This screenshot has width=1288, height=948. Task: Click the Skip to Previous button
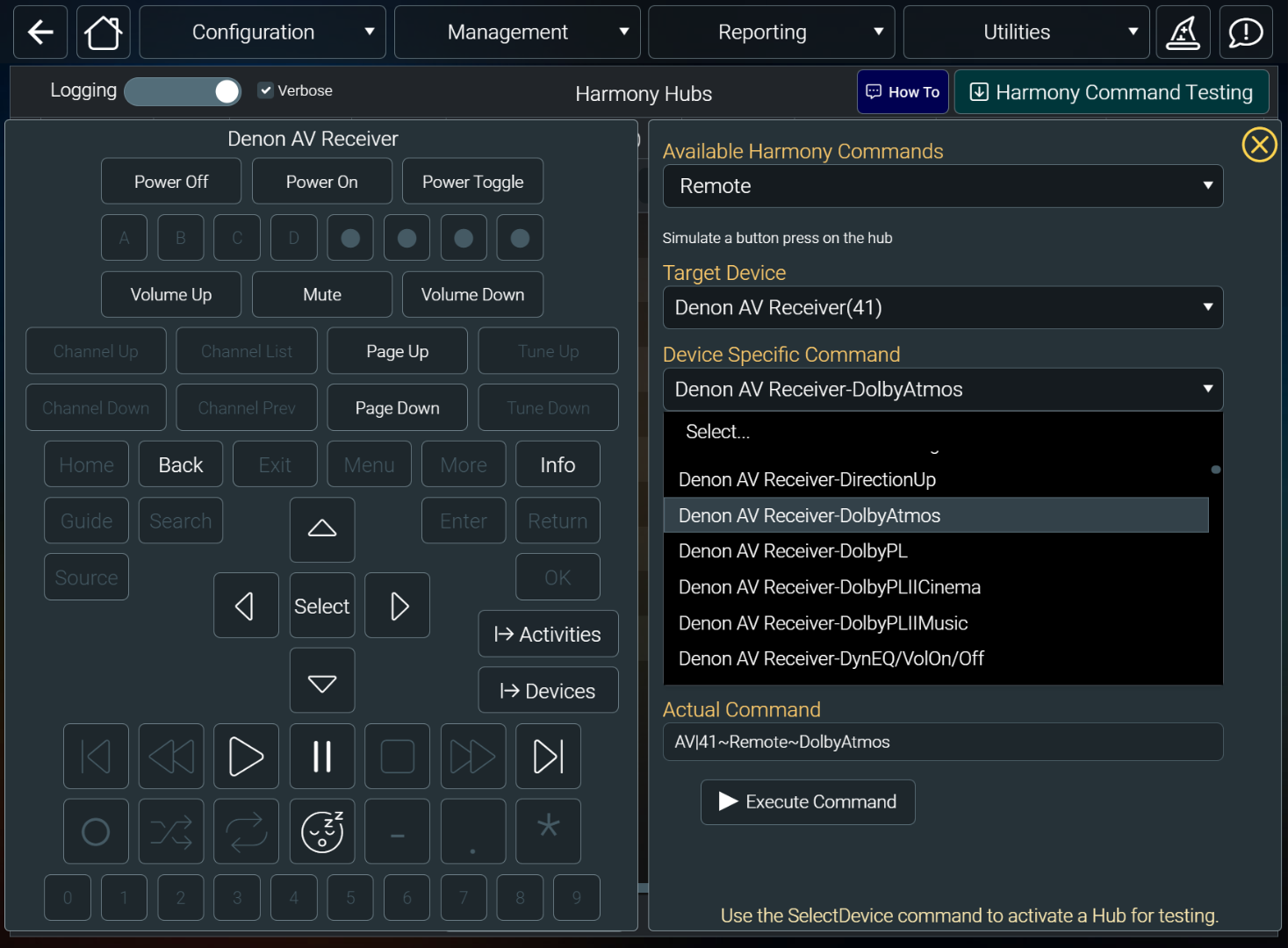point(96,757)
